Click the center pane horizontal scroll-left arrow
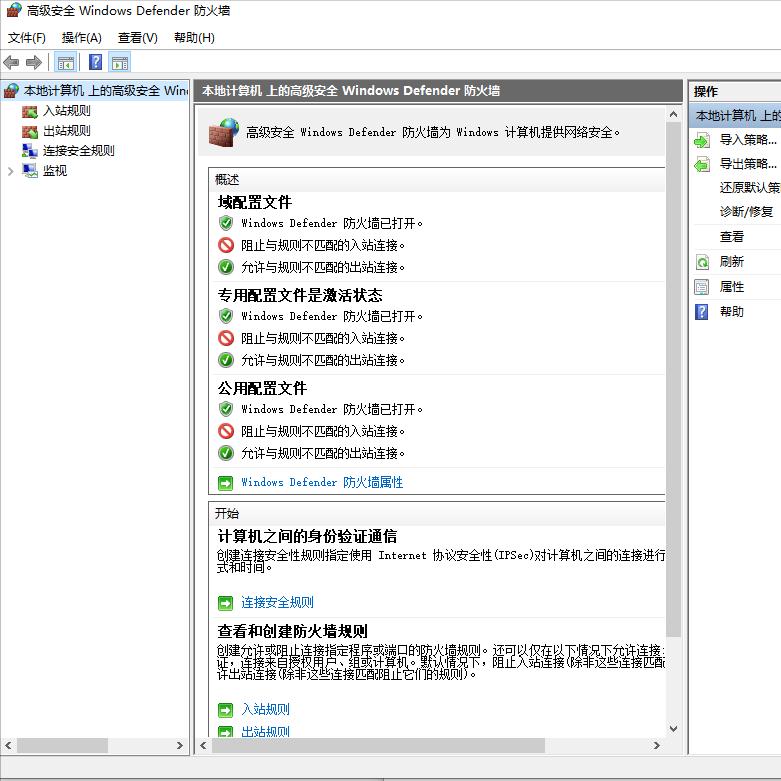This screenshot has width=781, height=781. pos(203,746)
